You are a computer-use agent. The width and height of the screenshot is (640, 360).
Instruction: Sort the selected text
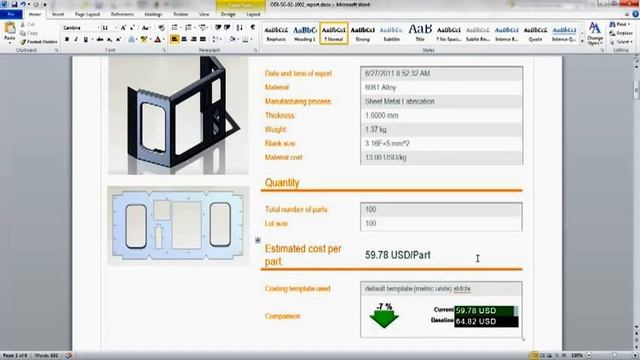tap(240, 28)
